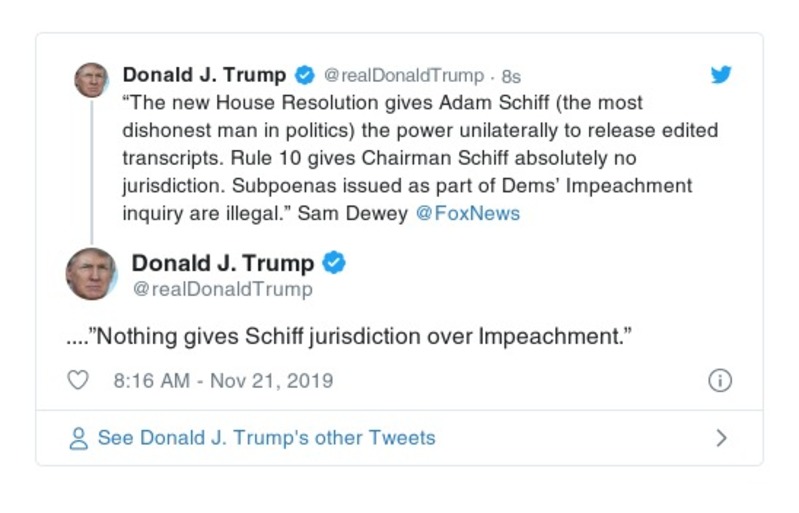Click the Twitter bird logo
Screen dimensions: 799x513
point(721,75)
